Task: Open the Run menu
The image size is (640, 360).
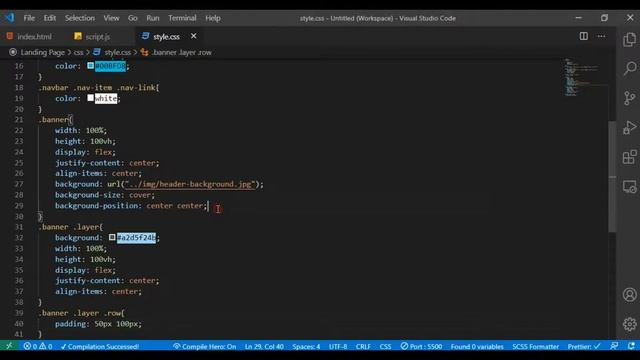Action: click(x=153, y=18)
